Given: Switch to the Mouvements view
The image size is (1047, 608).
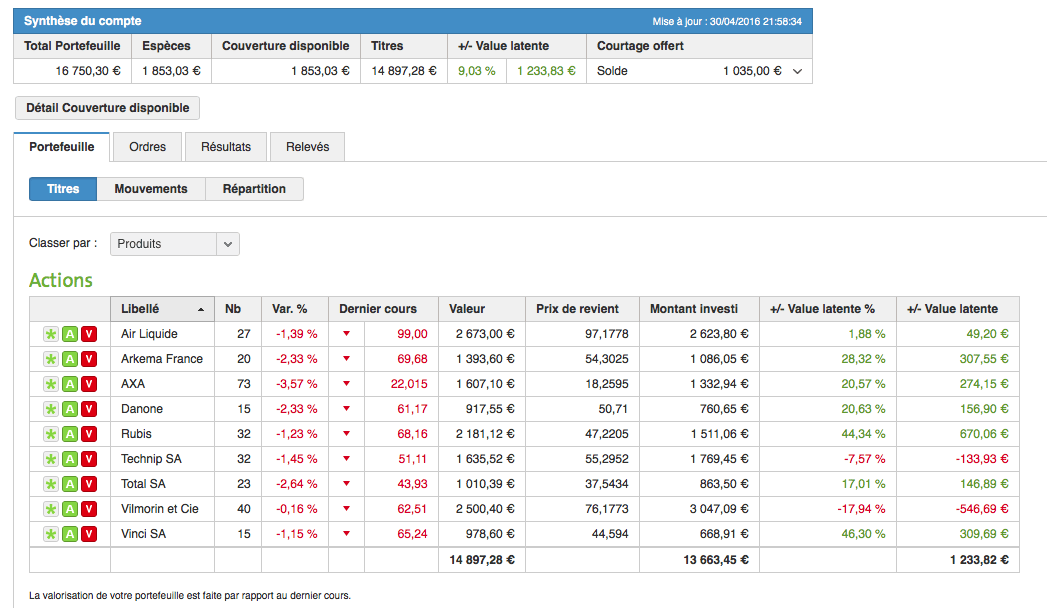Looking at the screenshot, I should click(151, 189).
